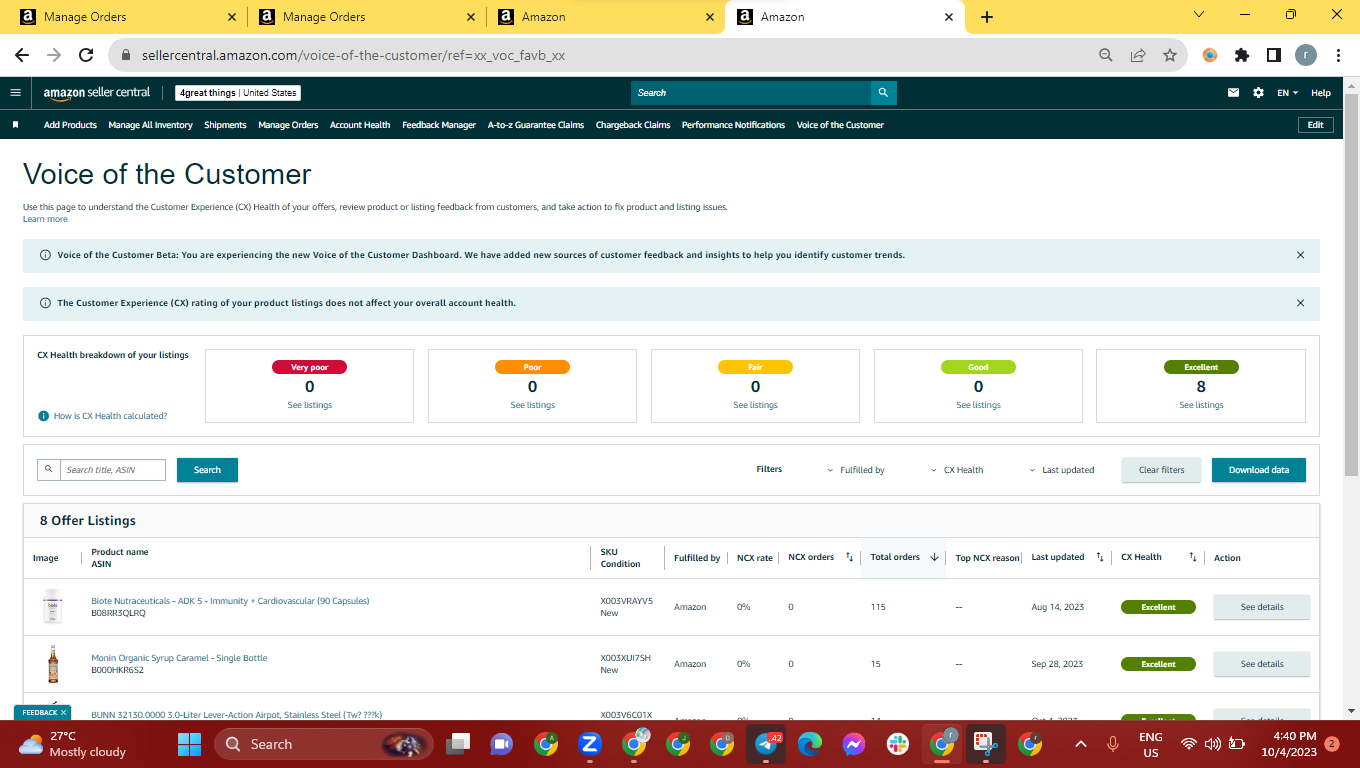Dismiss the Voice of the Customer Beta banner
The width and height of the screenshot is (1360, 768).
pos(1300,255)
